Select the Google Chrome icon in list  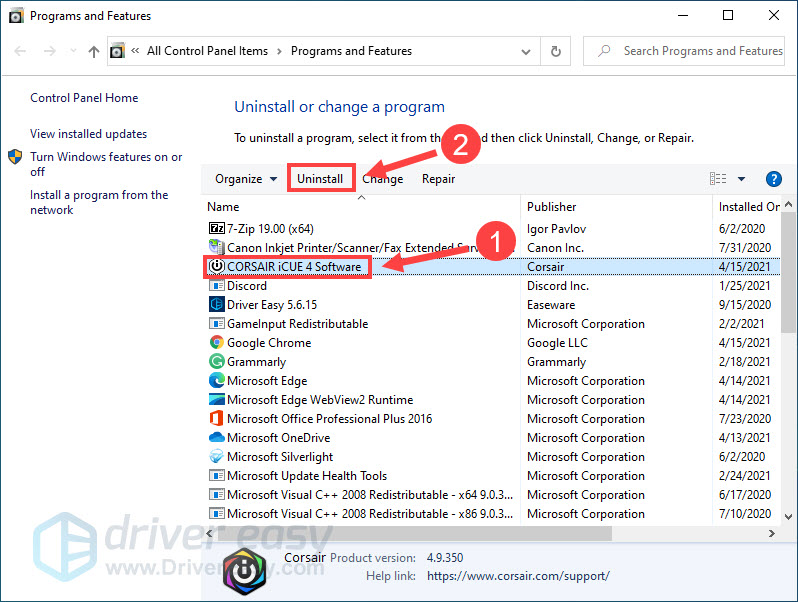coord(217,342)
